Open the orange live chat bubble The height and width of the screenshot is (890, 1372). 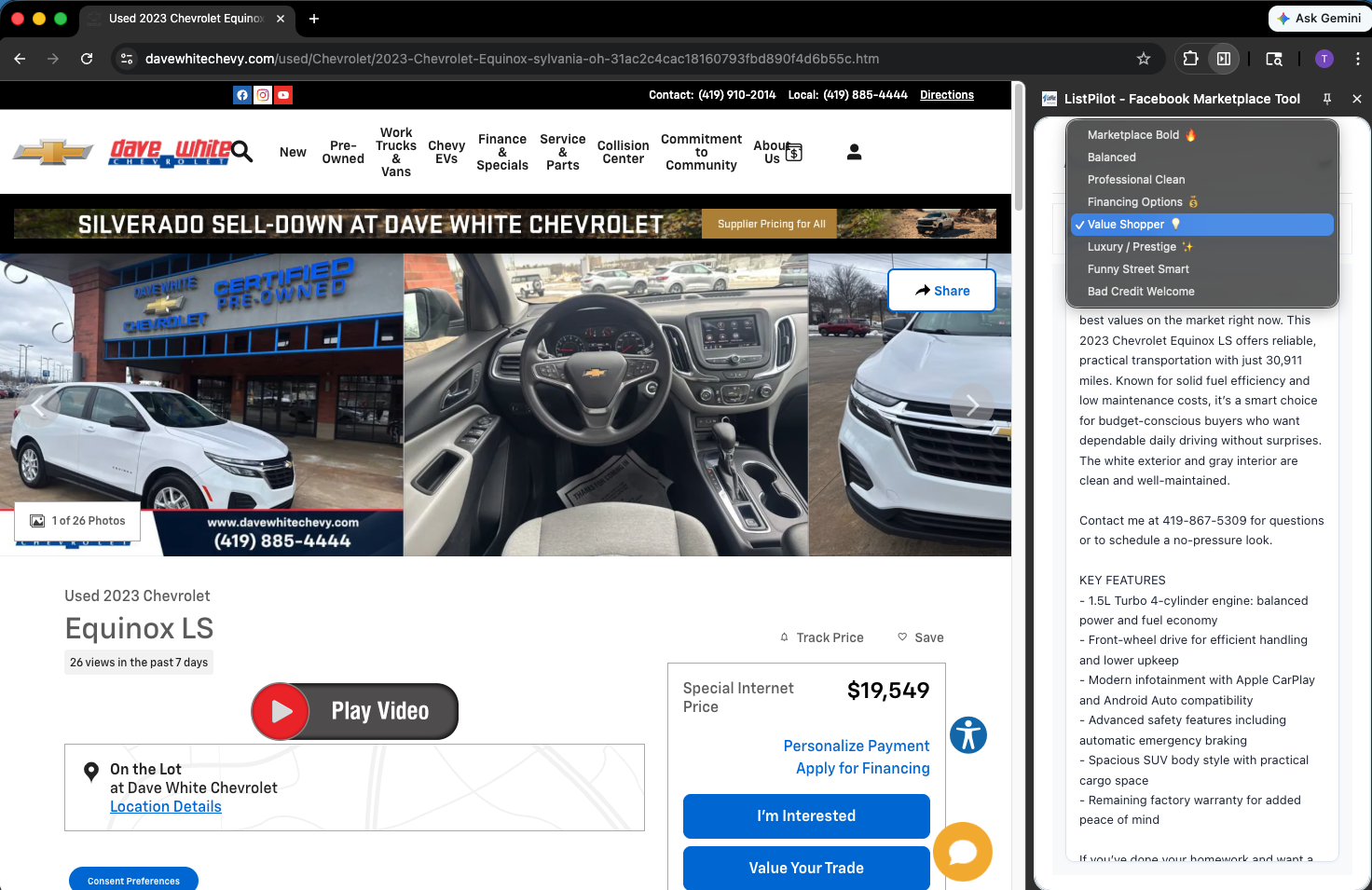[963, 852]
